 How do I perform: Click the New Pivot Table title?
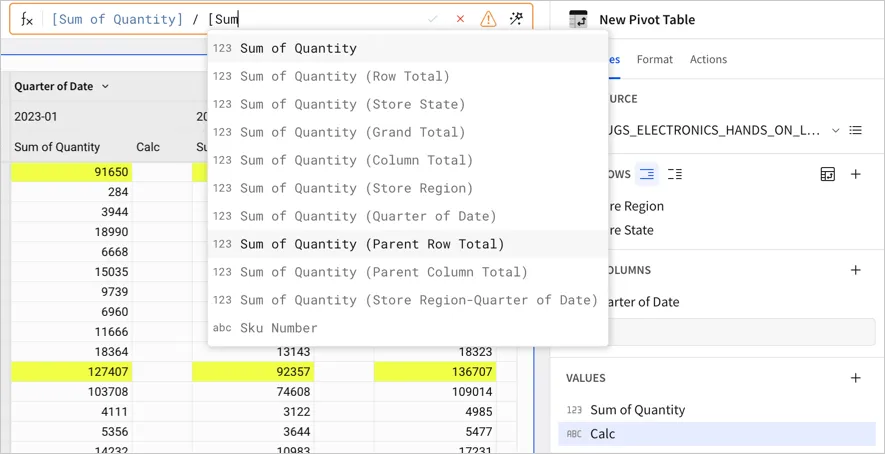(647, 20)
